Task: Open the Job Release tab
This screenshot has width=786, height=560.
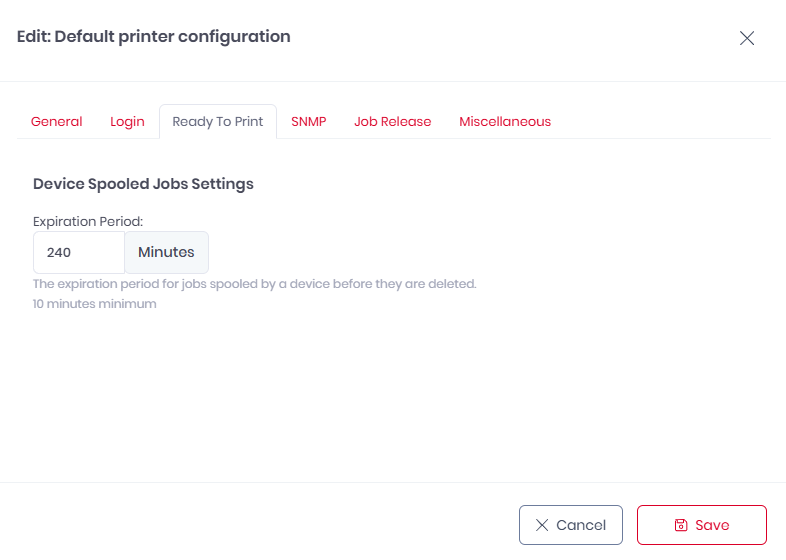Action: (392, 121)
